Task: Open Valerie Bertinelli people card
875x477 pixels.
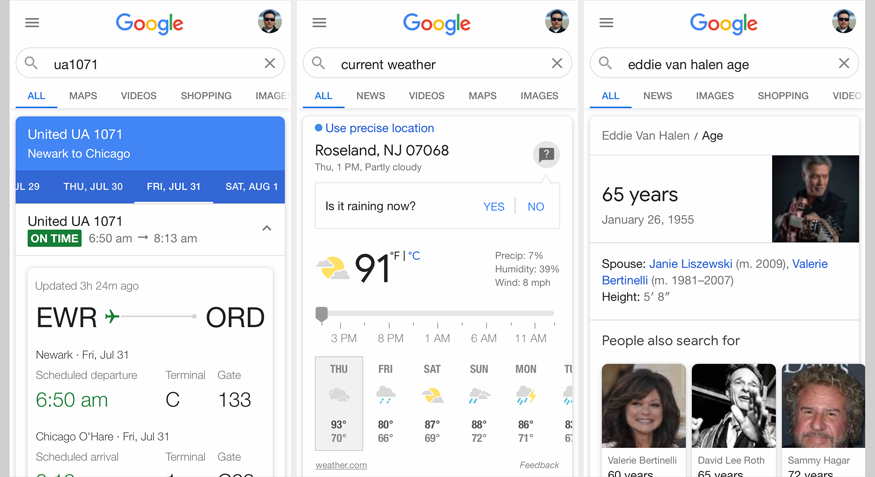Action: coord(643,420)
